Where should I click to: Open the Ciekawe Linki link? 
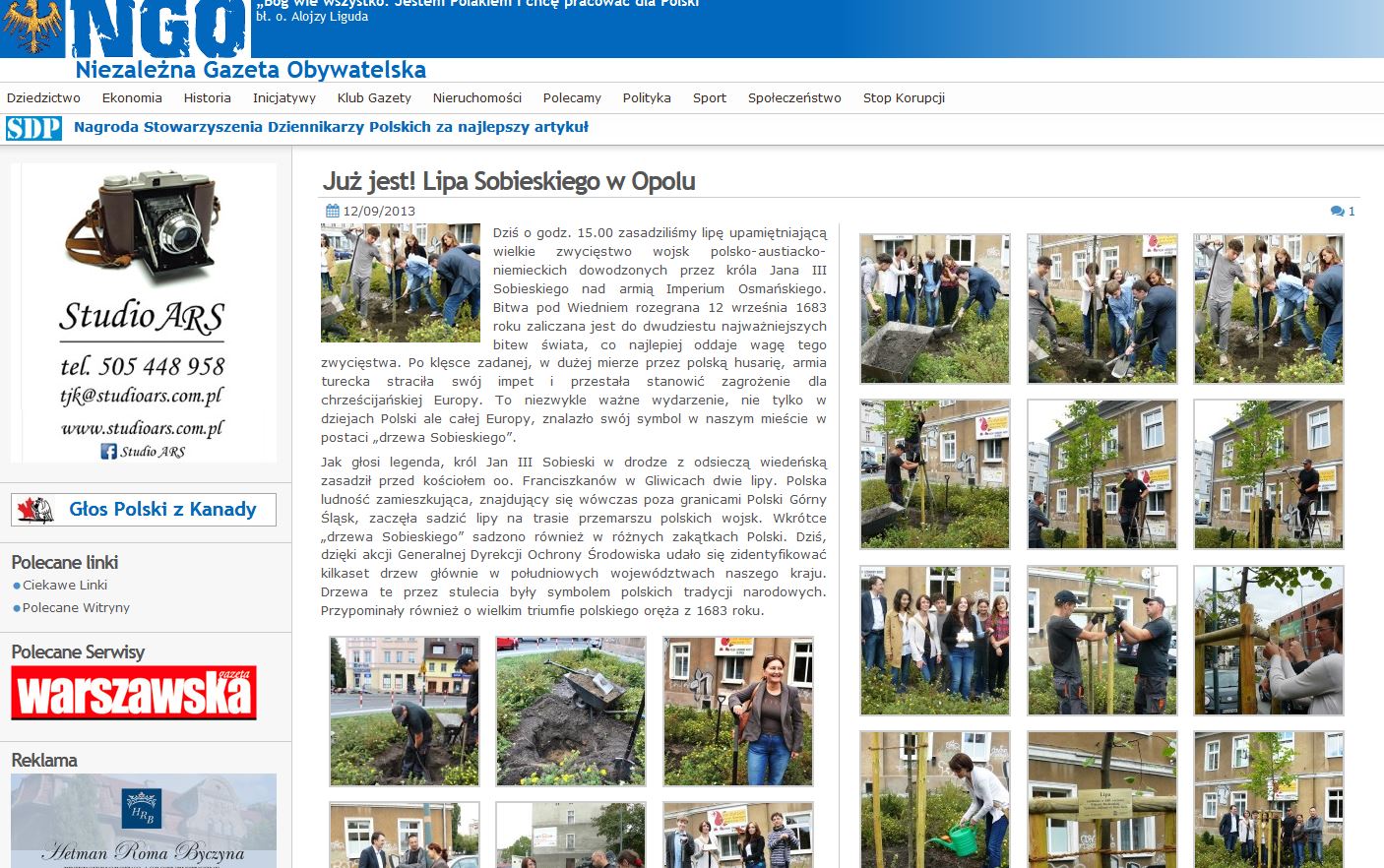[x=65, y=585]
